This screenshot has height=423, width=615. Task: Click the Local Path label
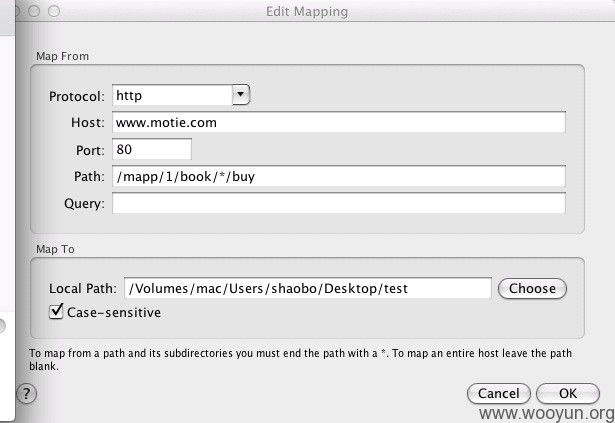point(83,289)
